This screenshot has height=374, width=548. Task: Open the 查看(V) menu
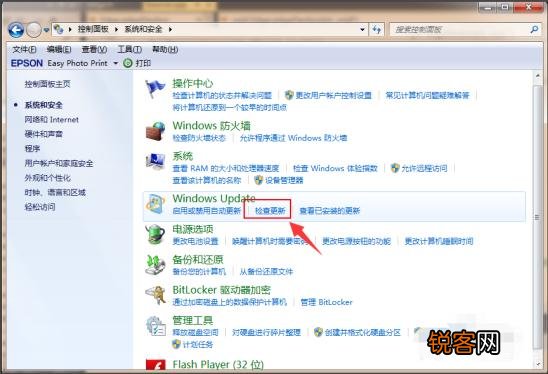coord(94,50)
